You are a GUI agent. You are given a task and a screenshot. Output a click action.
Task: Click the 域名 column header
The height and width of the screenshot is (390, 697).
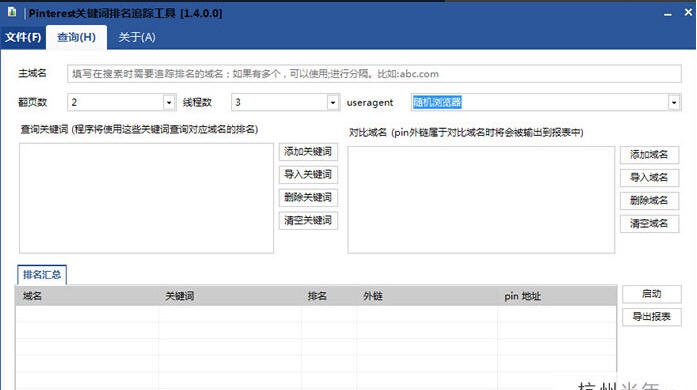(87, 296)
